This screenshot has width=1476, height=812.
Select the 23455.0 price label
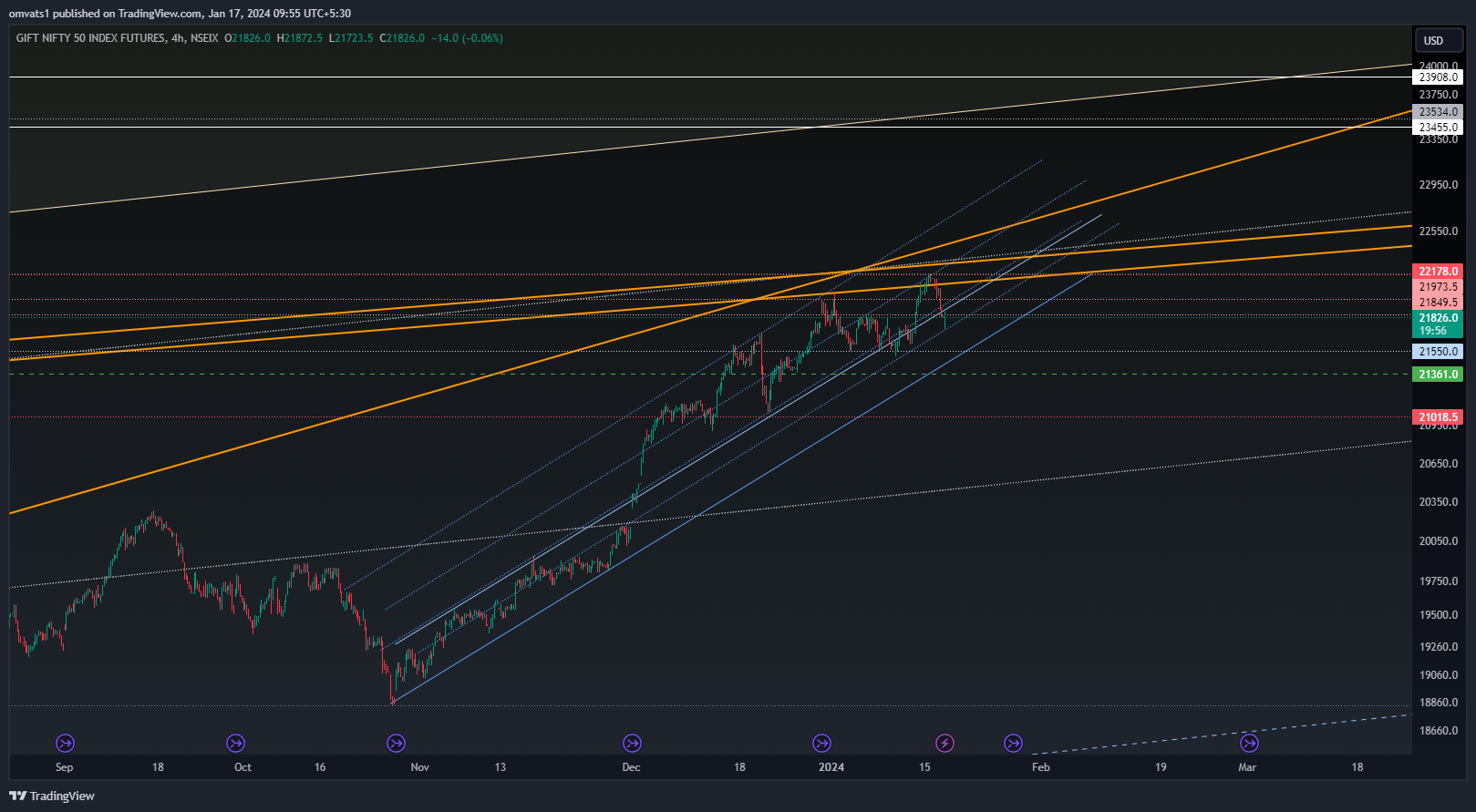pos(1439,128)
